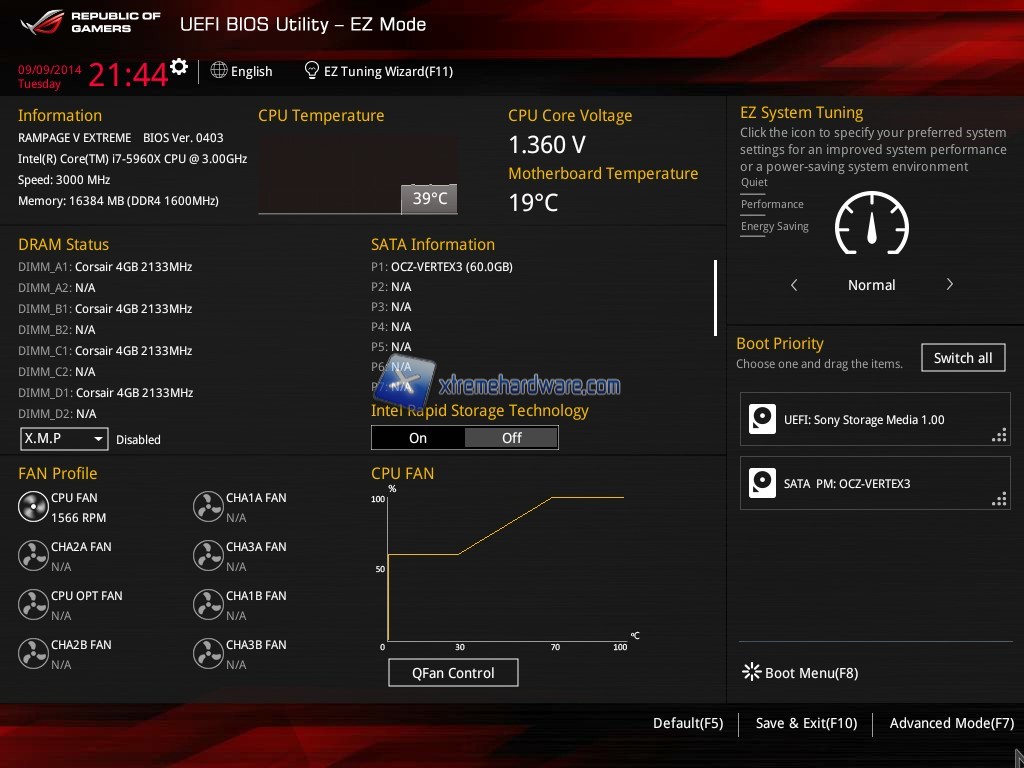This screenshot has height=768, width=1024.
Task: Open Advanced Mode(F7)
Action: [951, 723]
